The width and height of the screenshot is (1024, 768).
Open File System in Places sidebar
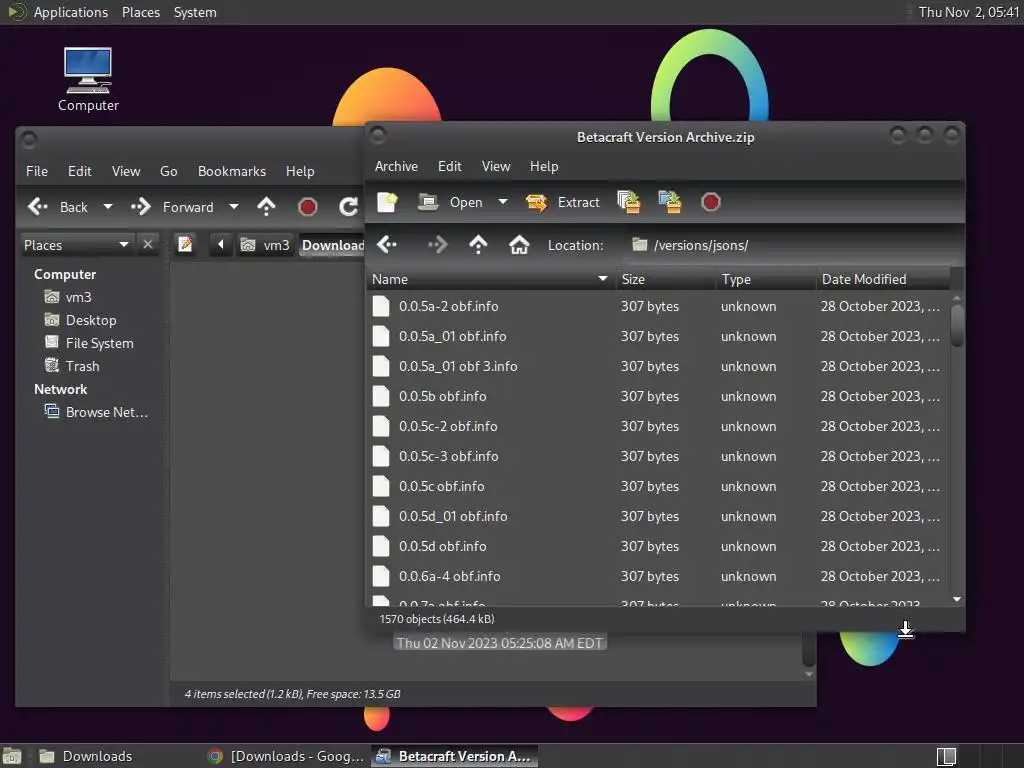(x=89, y=343)
